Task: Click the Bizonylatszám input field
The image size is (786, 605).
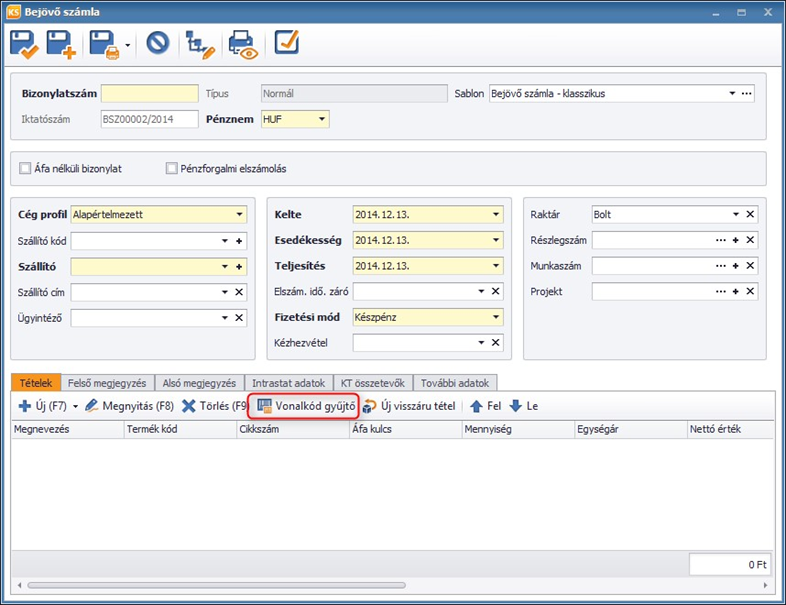Action: click(x=149, y=94)
